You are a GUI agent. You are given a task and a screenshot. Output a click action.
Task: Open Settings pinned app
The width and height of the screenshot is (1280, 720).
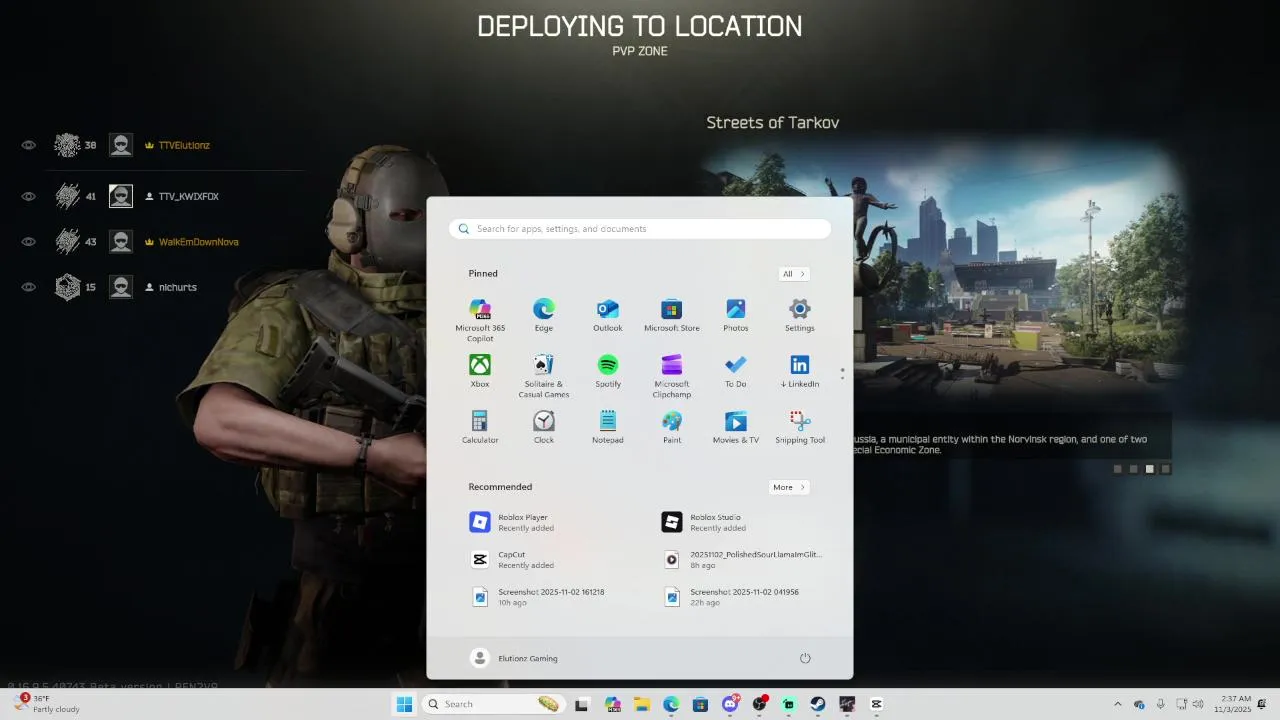click(800, 316)
